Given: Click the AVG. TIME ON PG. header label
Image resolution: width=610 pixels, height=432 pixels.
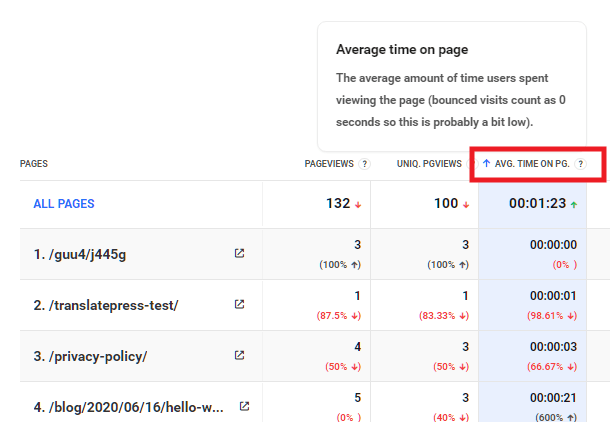Looking at the screenshot, I should [532, 164].
